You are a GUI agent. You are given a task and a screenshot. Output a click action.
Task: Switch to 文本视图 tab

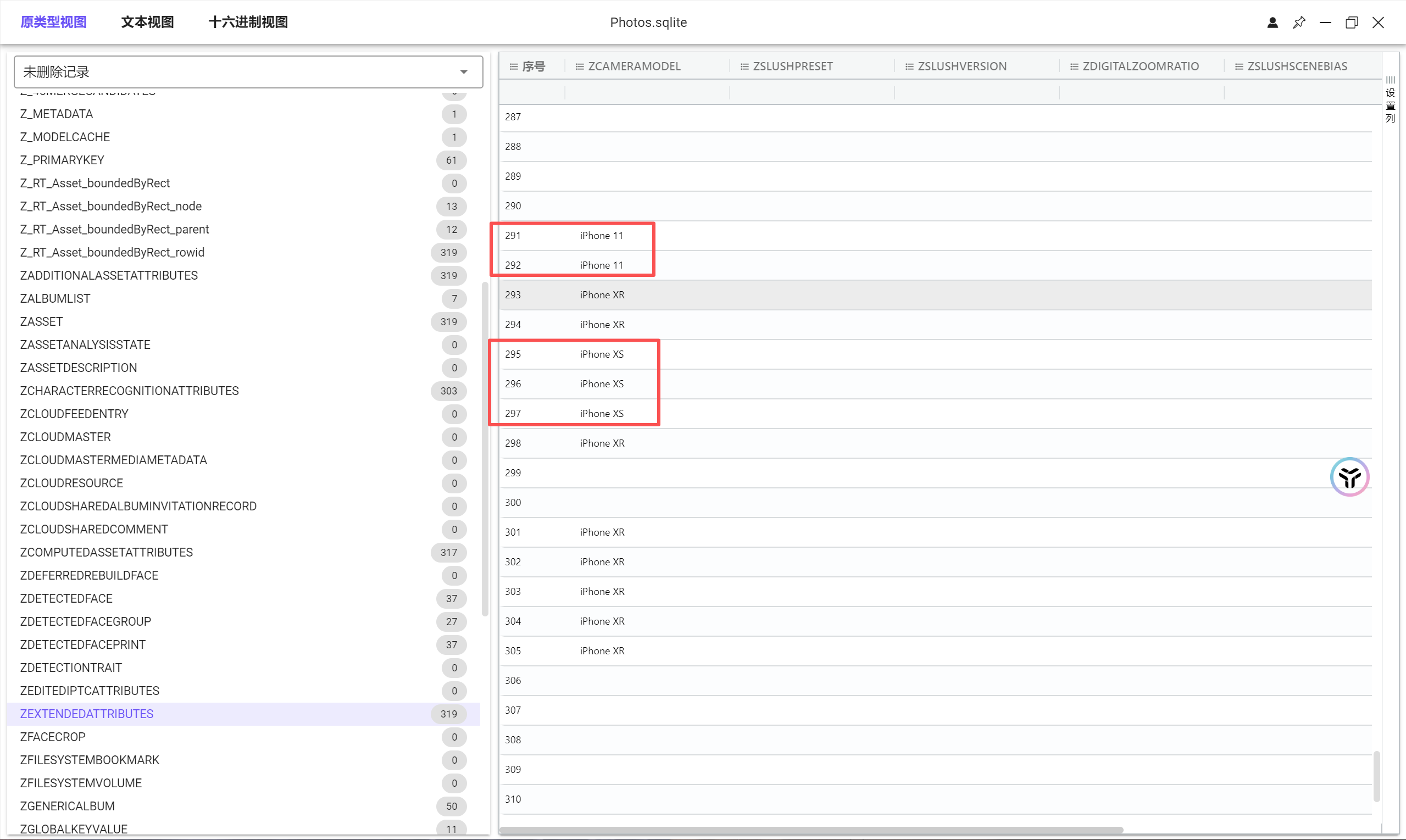click(x=147, y=22)
